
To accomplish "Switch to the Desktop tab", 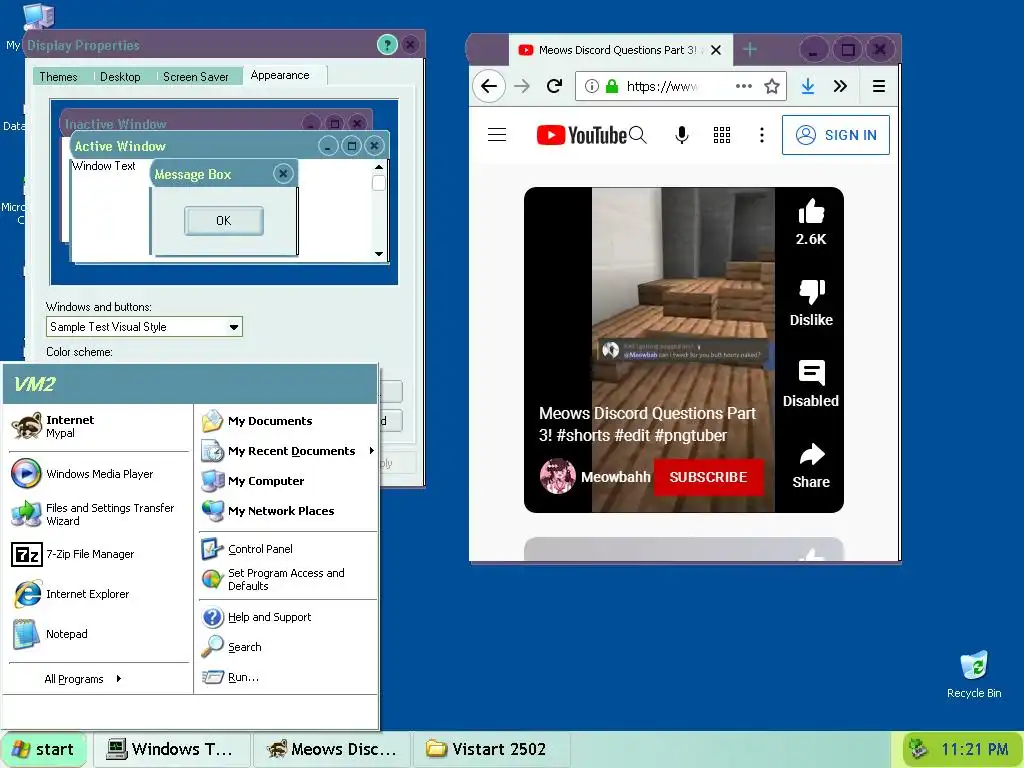I will coord(120,76).
